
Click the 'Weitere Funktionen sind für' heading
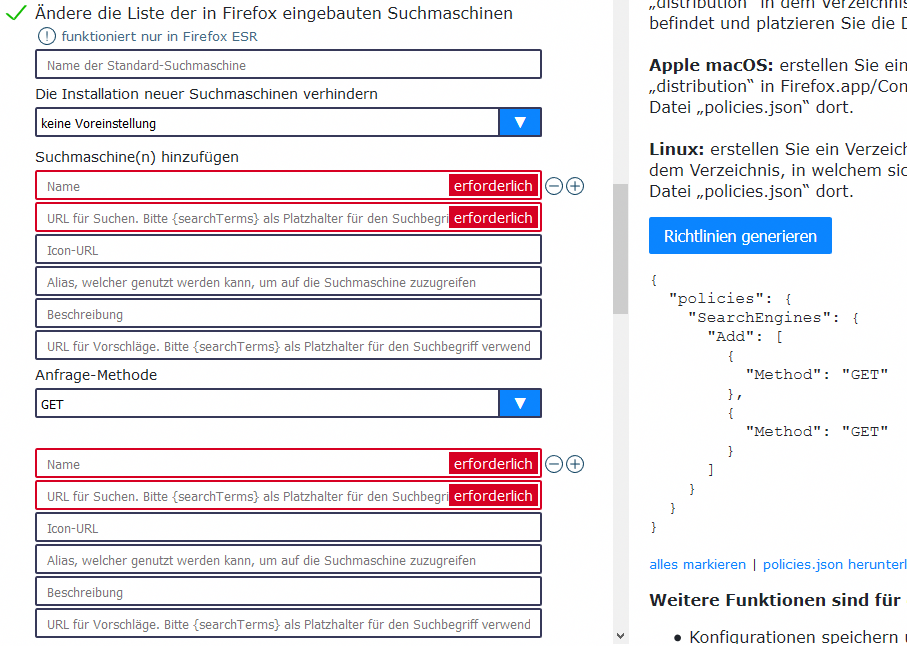tap(775, 600)
